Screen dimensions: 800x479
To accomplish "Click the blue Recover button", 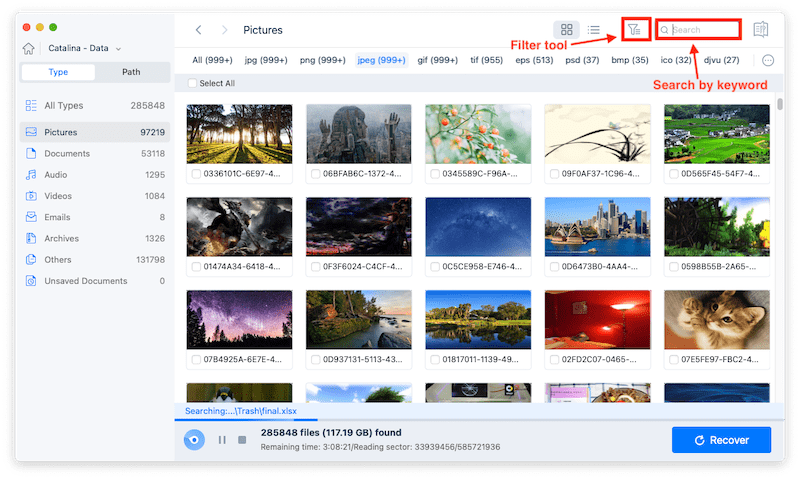I will [x=721, y=440].
